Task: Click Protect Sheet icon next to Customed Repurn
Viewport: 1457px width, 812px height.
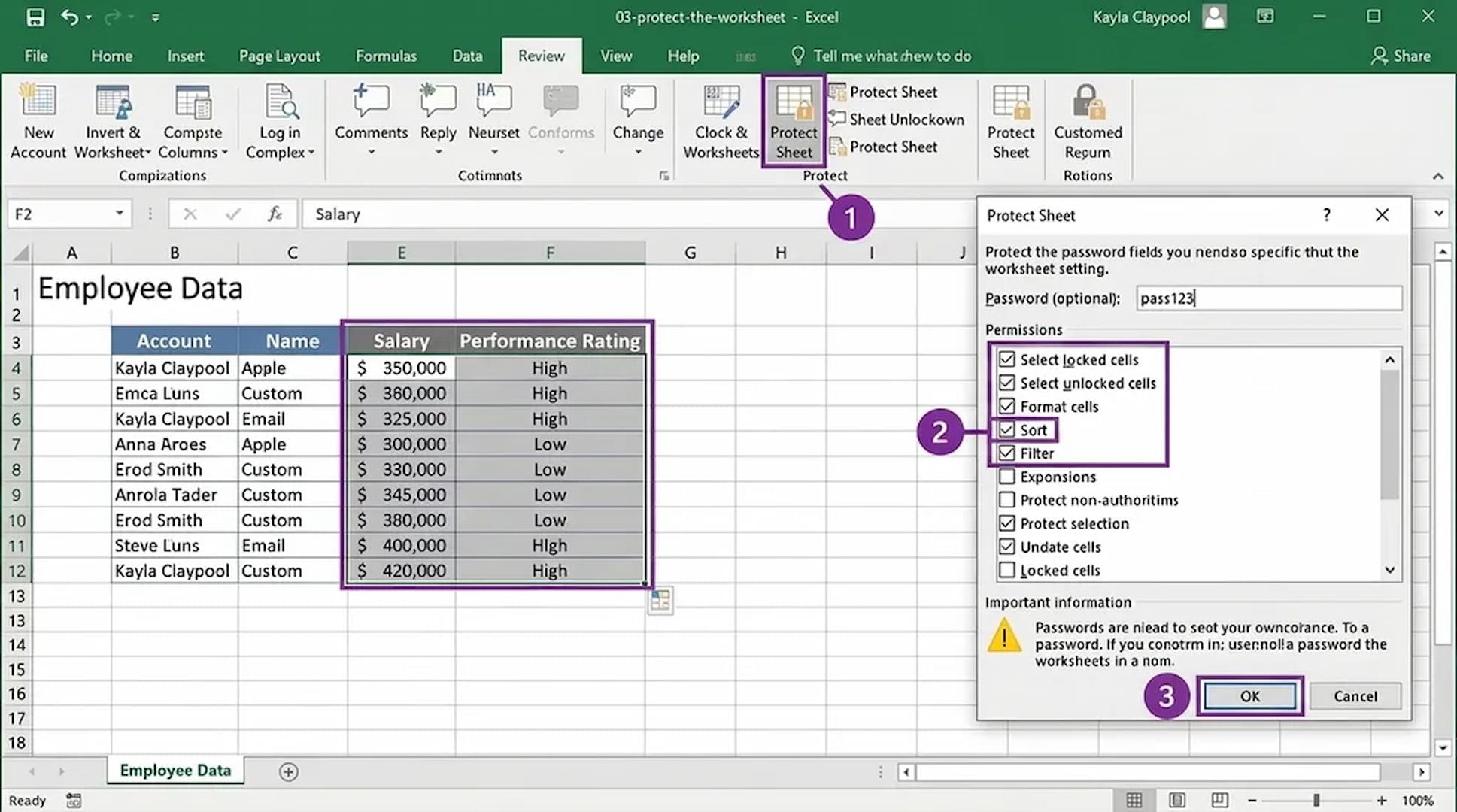Action: pos(1010,101)
